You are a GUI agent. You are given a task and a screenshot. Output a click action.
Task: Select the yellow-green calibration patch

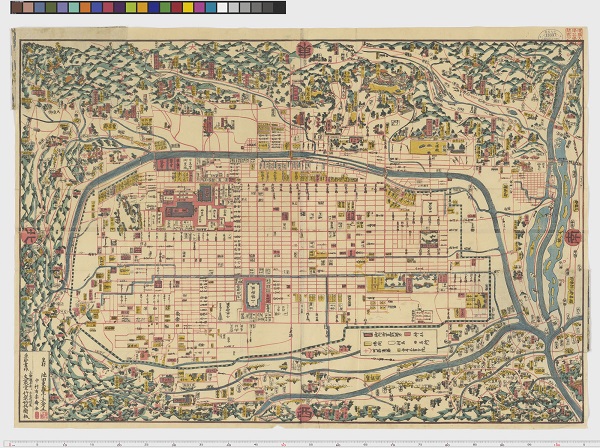[131, 8]
